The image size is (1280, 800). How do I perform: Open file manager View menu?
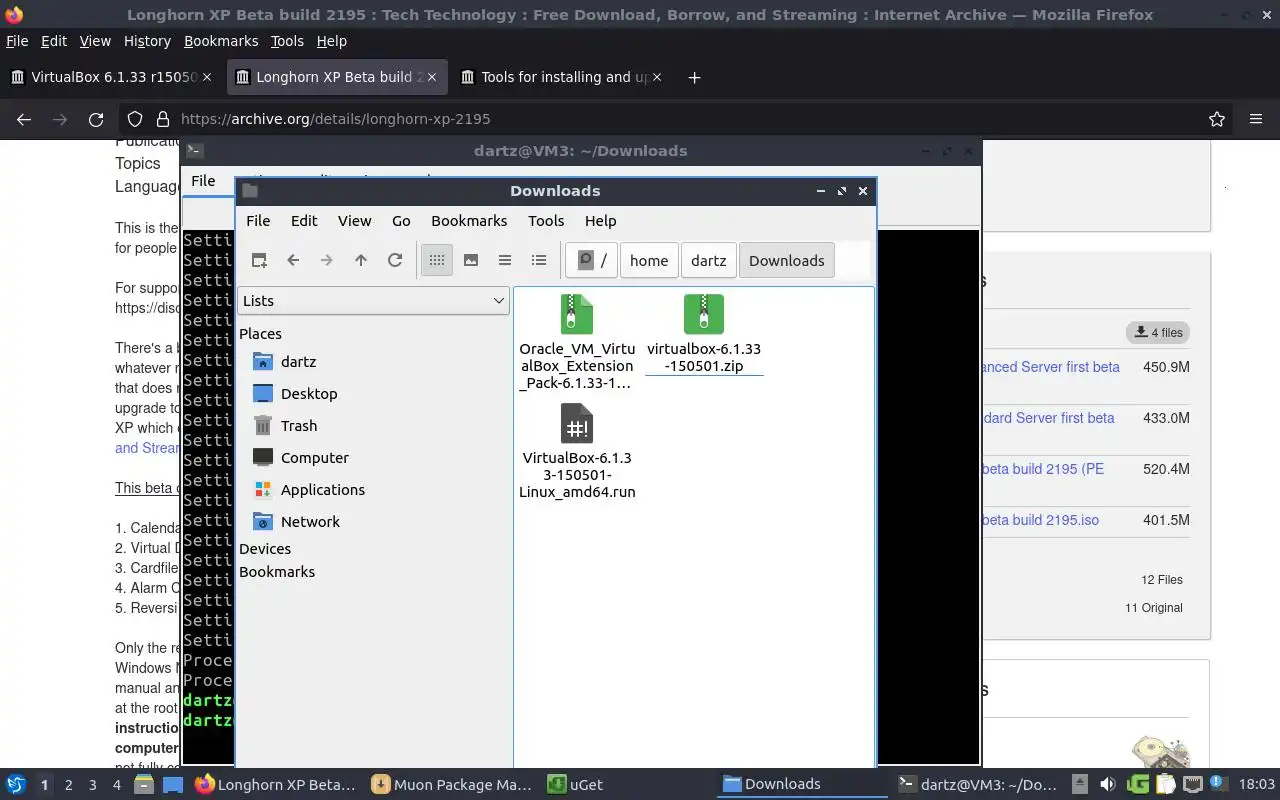click(354, 221)
